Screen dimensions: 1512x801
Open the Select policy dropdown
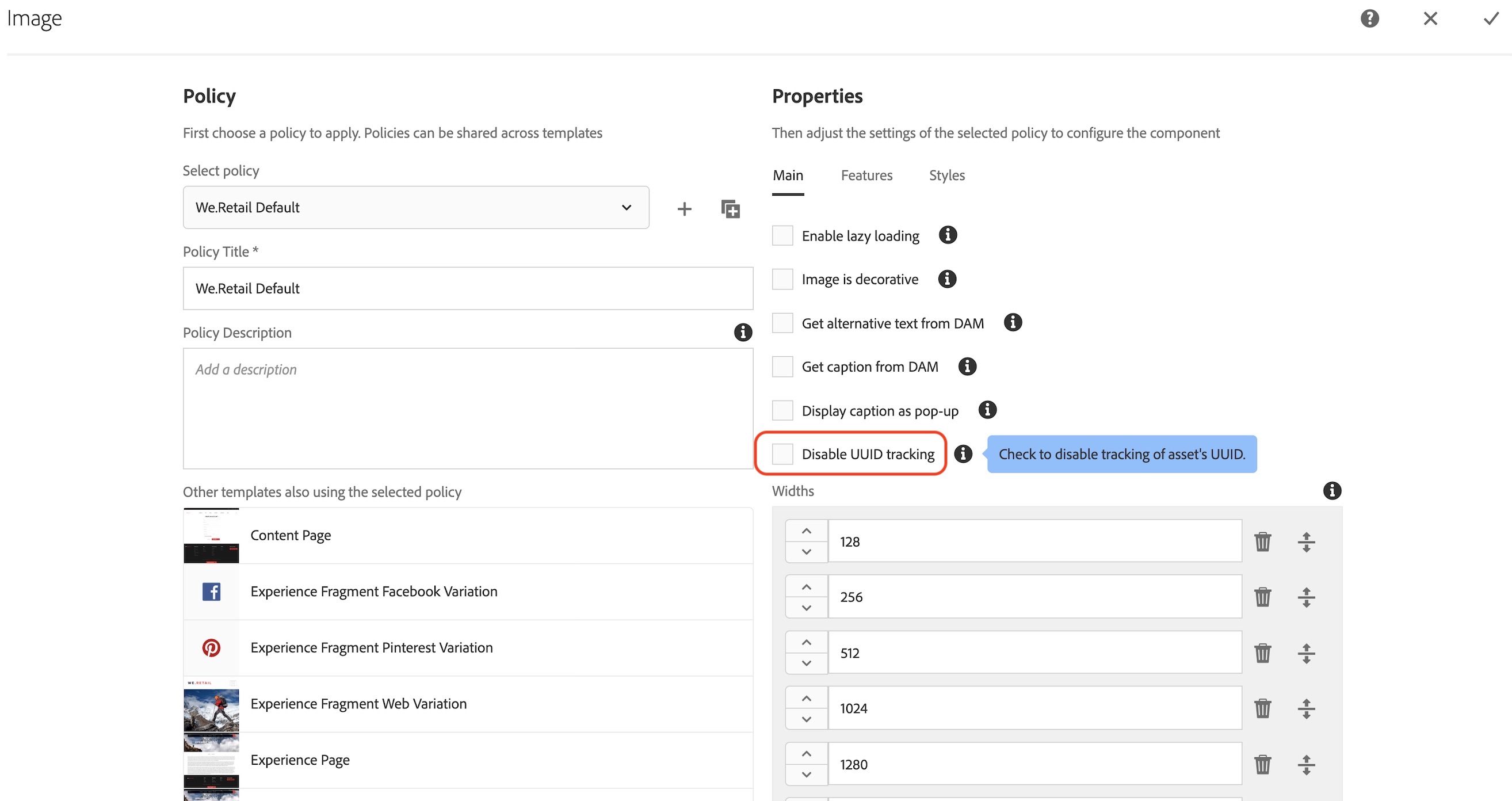point(415,207)
